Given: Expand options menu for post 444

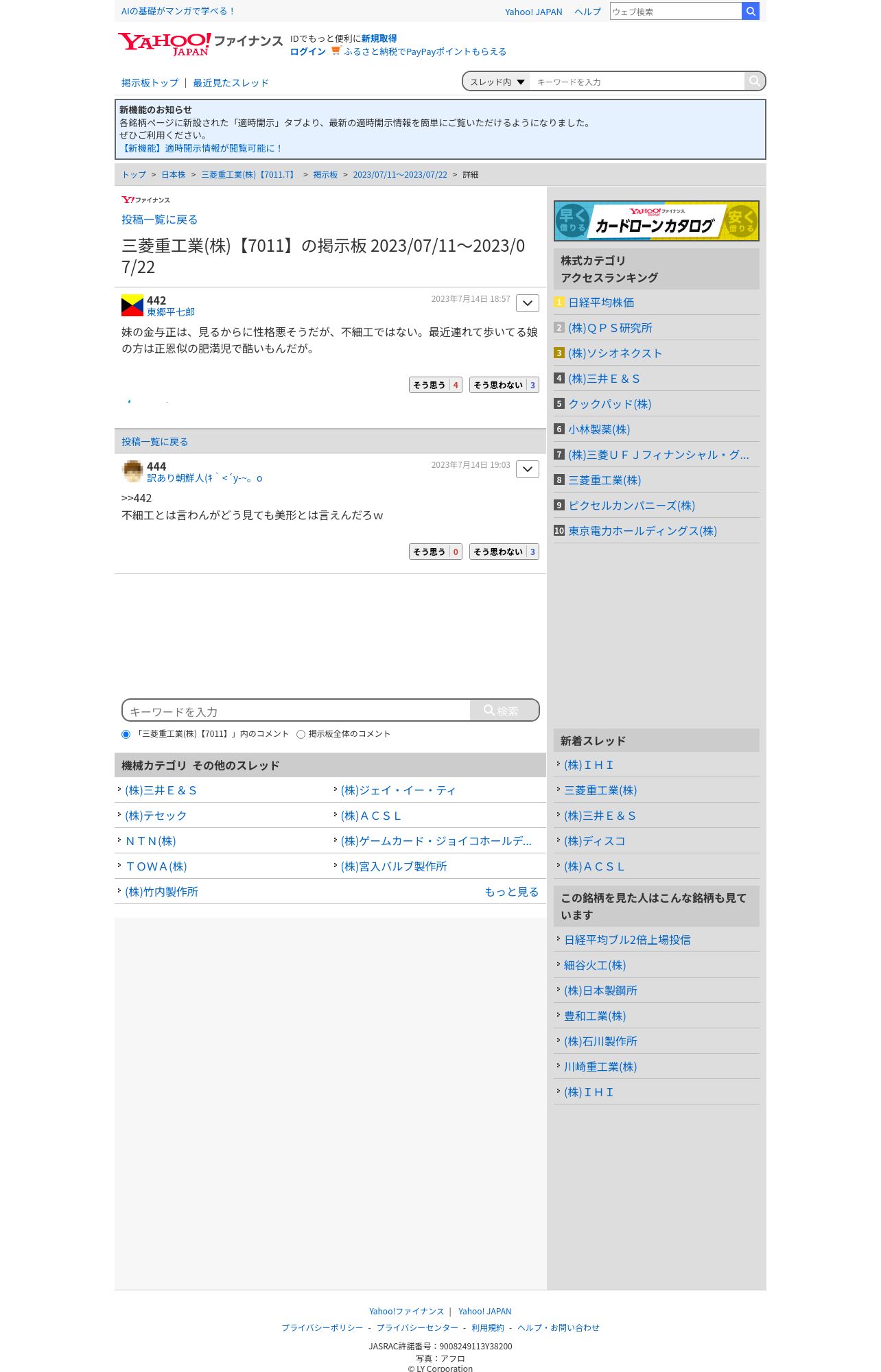Looking at the screenshot, I should (527, 469).
